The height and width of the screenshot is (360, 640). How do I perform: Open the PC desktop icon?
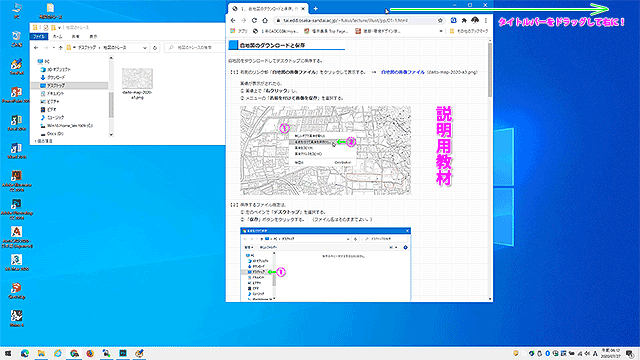point(16,11)
